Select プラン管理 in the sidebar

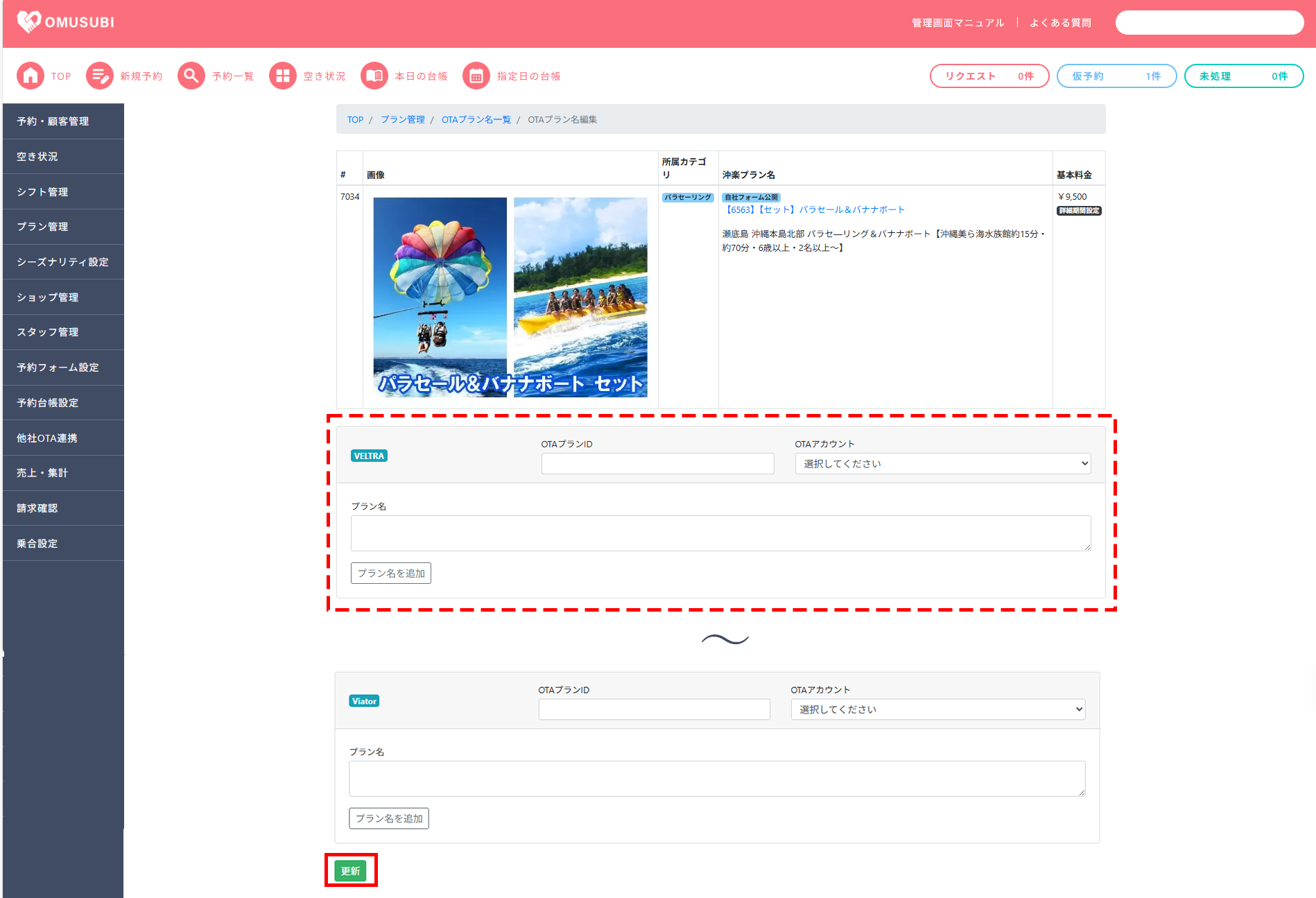click(x=63, y=227)
